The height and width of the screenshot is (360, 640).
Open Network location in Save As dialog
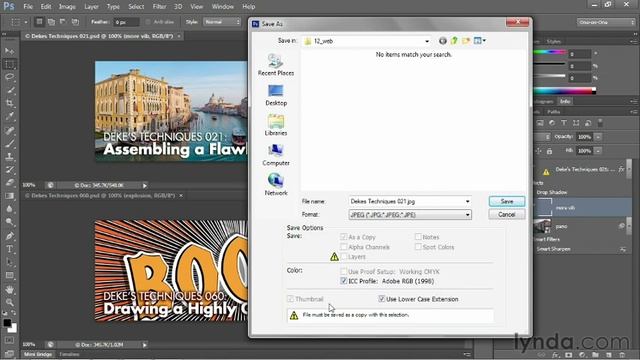click(x=276, y=184)
